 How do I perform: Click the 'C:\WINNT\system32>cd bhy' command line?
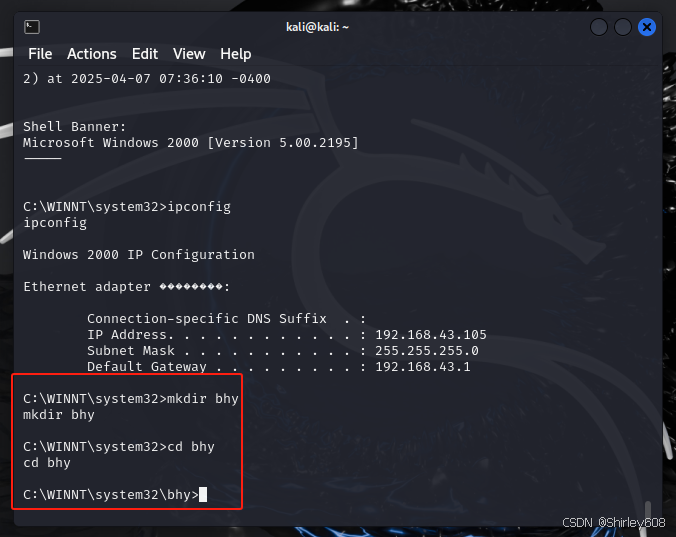click(119, 446)
